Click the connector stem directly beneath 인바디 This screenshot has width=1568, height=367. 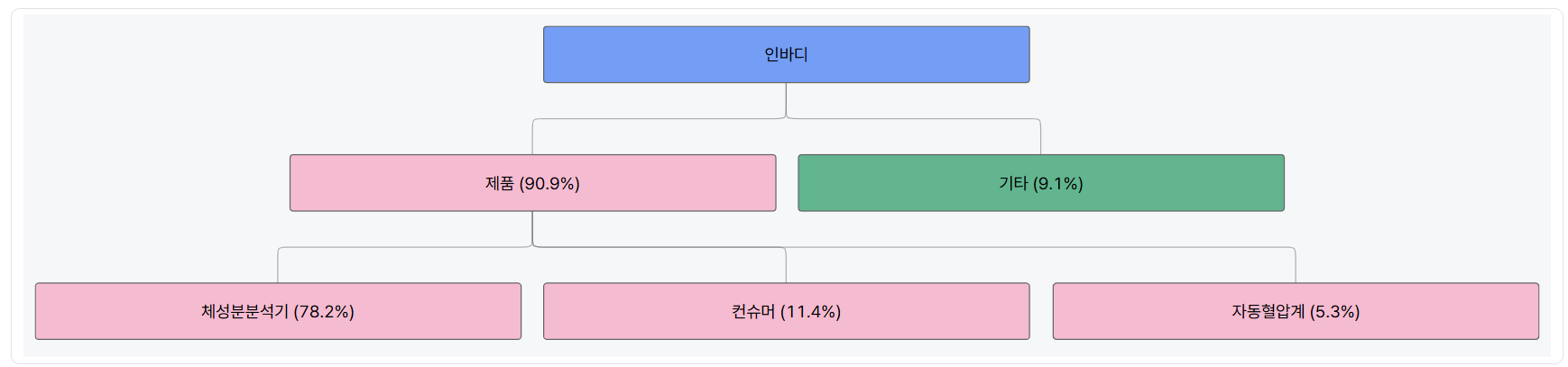coord(786,99)
